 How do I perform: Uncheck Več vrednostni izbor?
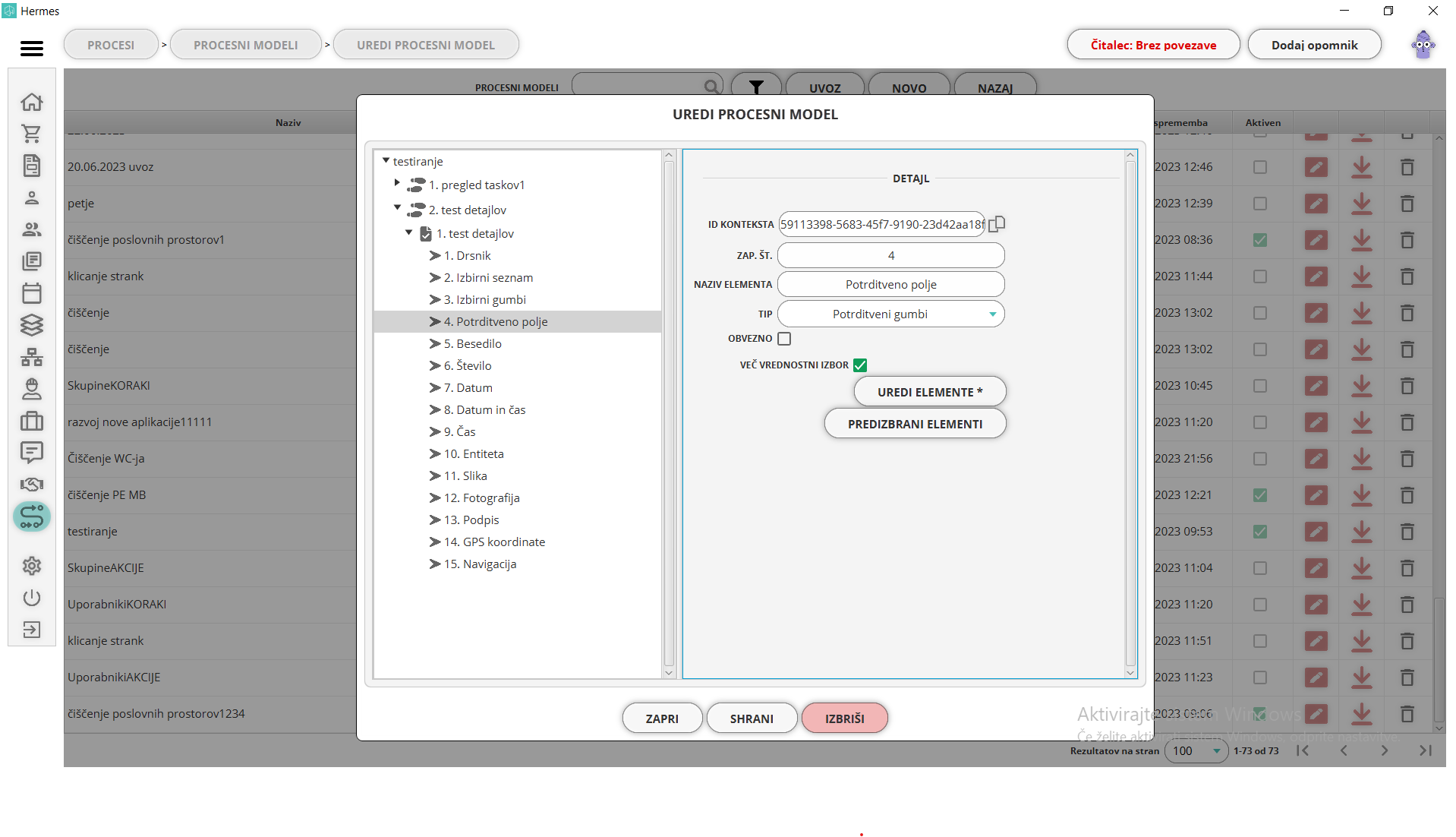pyautogui.click(x=860, y=365)
